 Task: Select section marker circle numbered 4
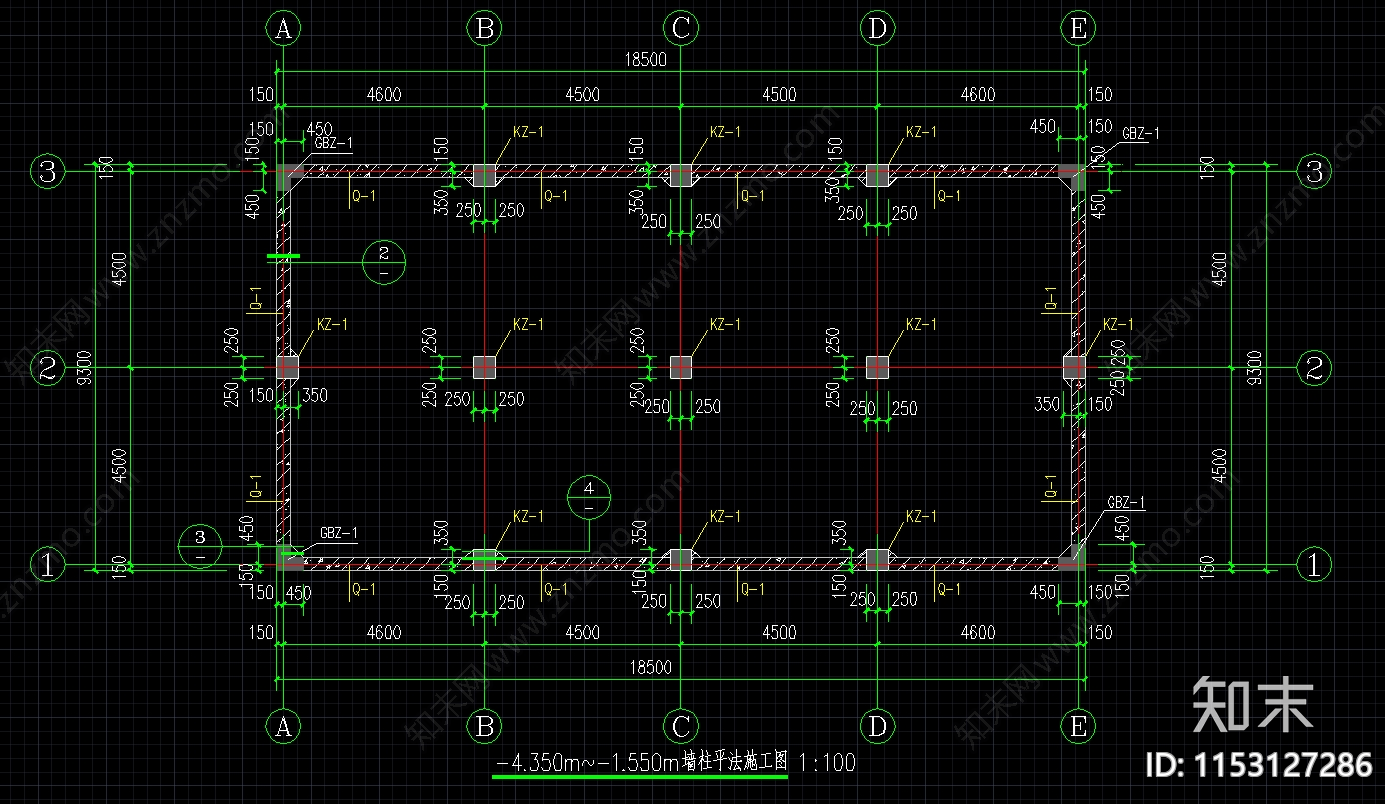click(x=589, y=497)
